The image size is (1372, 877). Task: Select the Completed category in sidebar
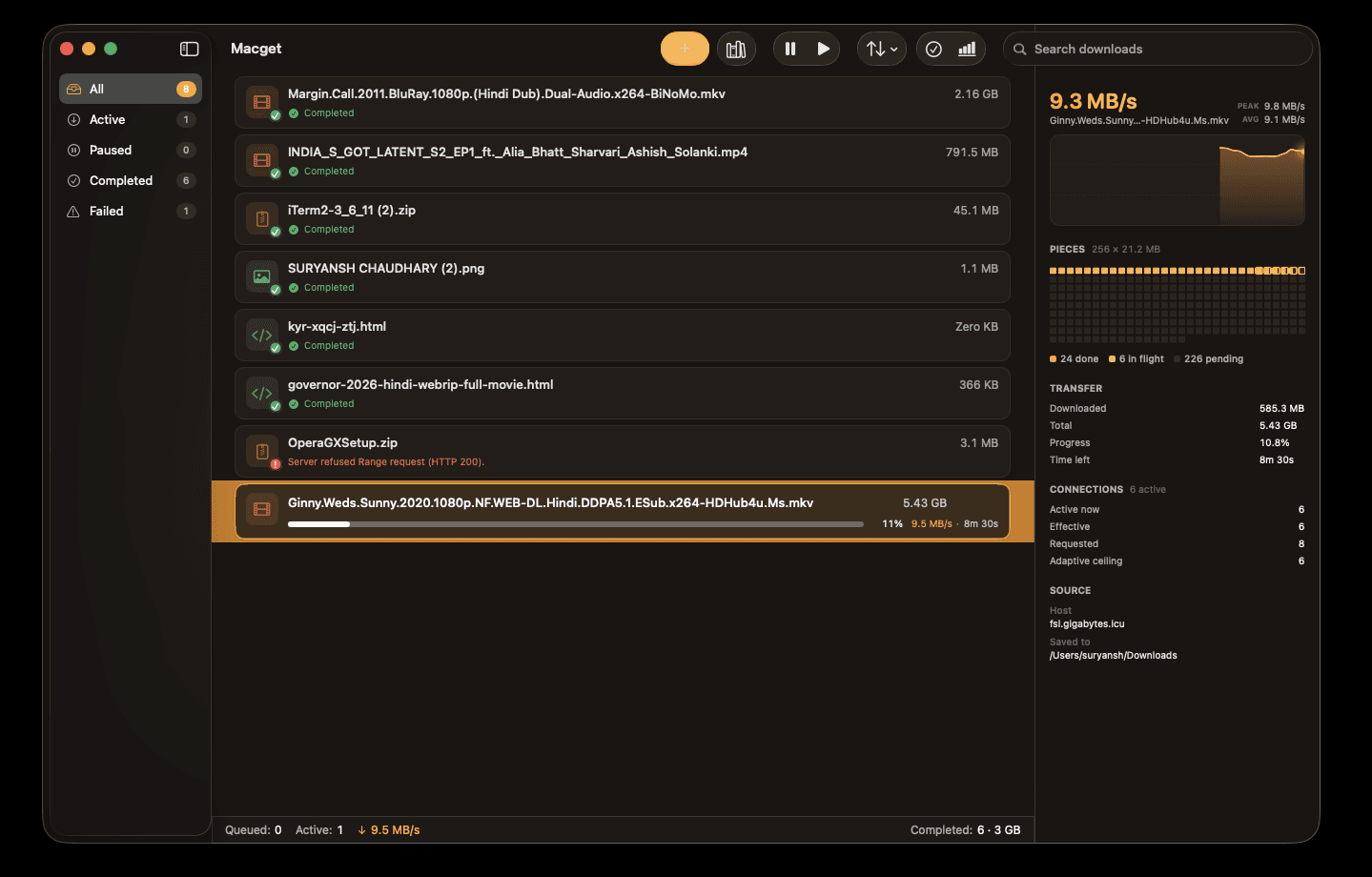(x=131, y=180)
